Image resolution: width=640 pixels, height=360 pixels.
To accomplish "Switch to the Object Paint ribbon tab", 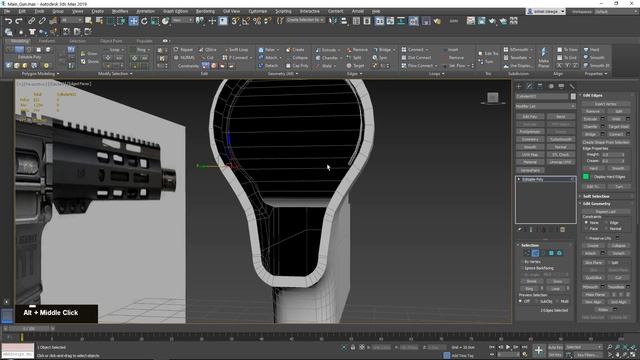I will point(111,41).
